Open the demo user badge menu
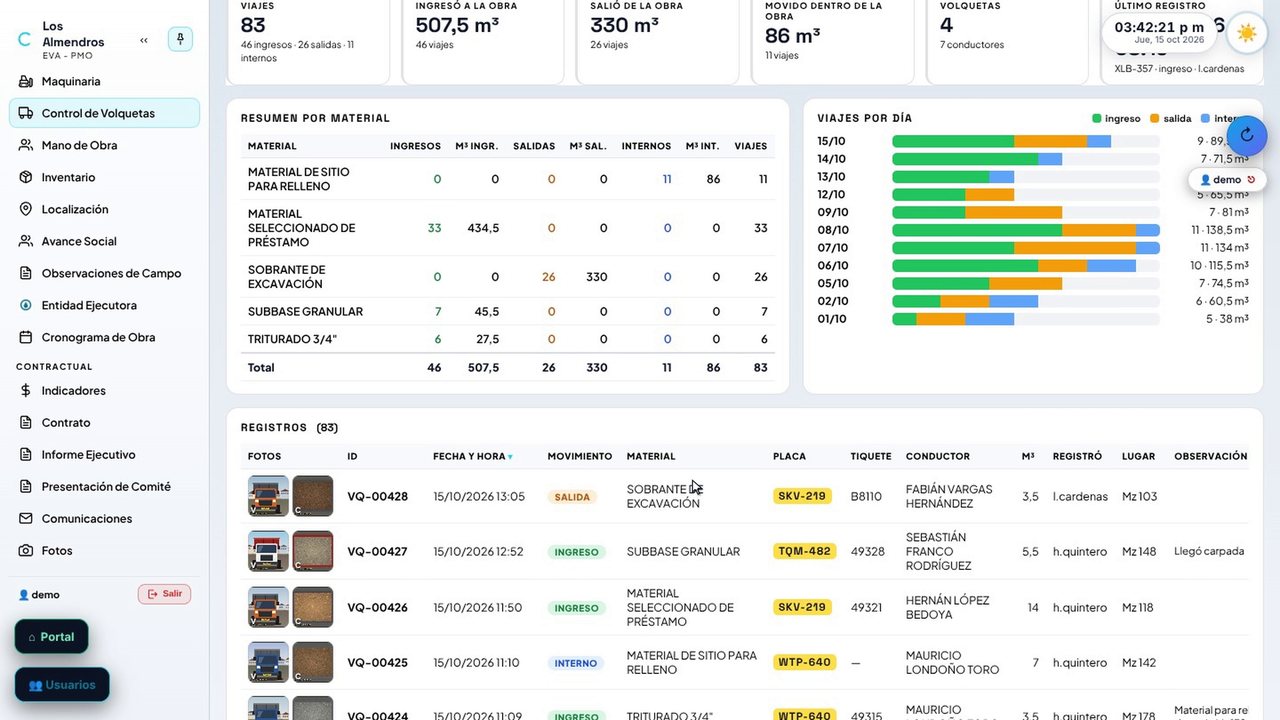This screenshot has height=720, width=1280. [x=1226, y=180]
